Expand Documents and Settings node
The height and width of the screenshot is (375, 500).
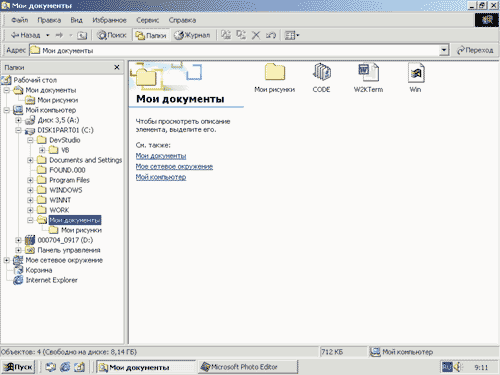pyautogui.click(x=31, y=160)
